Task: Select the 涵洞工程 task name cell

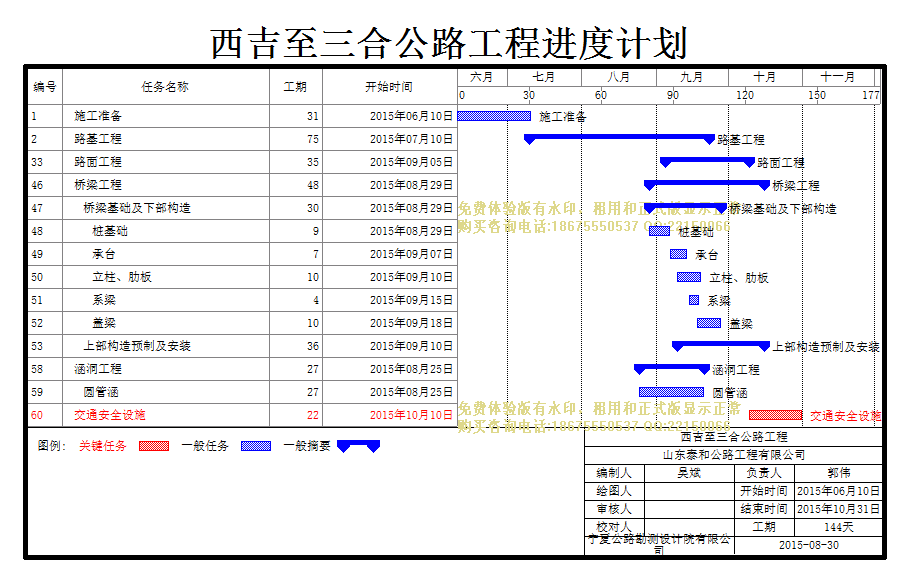Action: tap(166, 369)
